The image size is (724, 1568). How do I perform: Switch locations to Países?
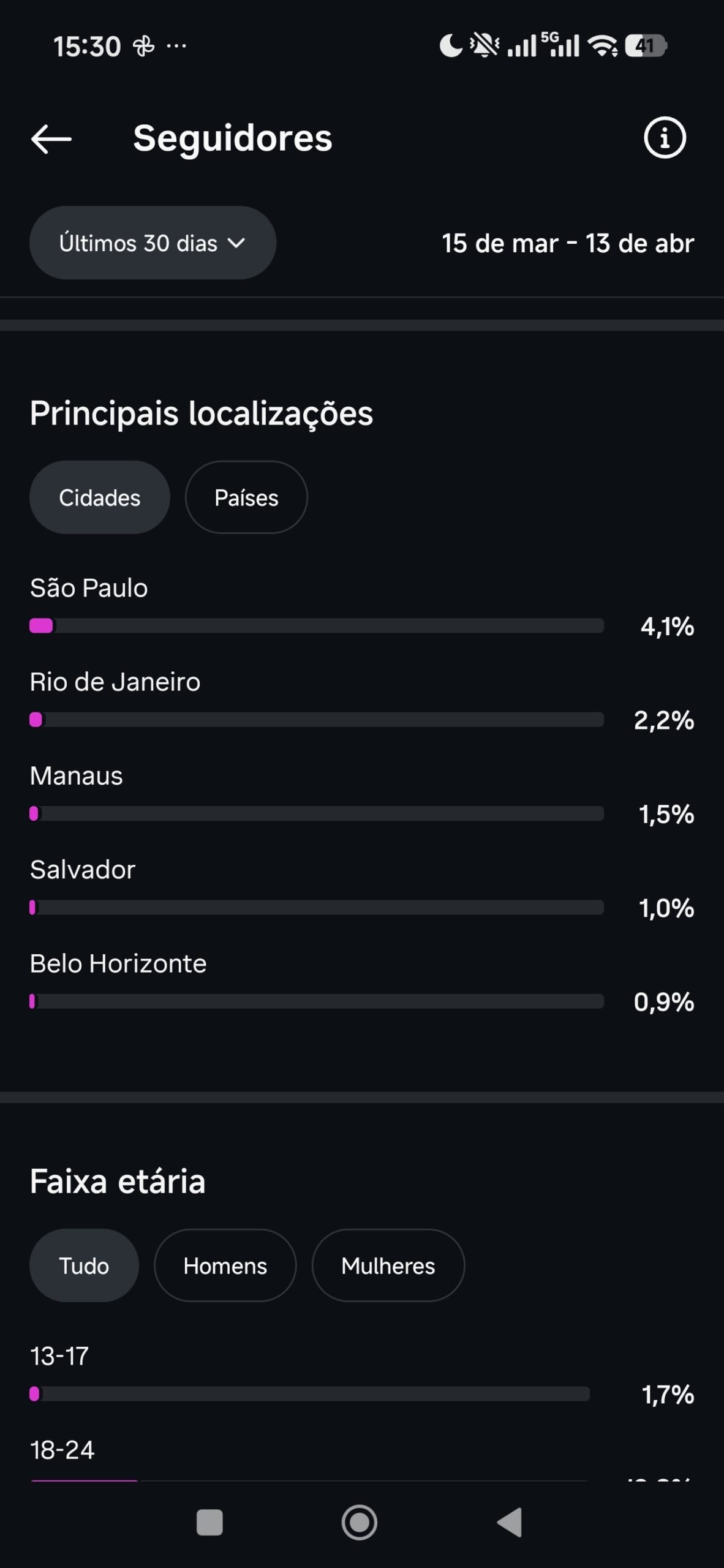coord(246,497)
